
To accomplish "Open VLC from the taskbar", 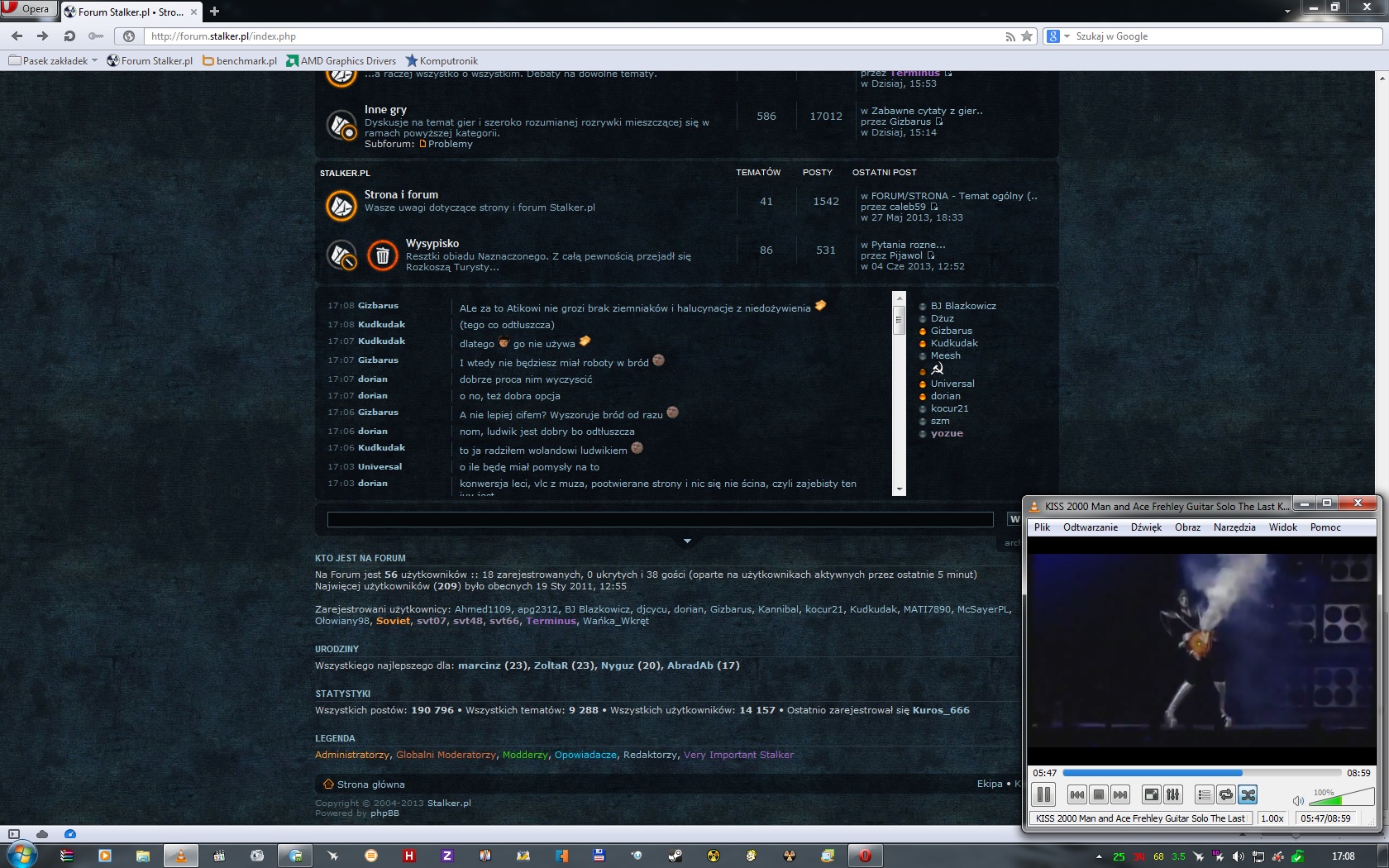I will click(180, 856).
